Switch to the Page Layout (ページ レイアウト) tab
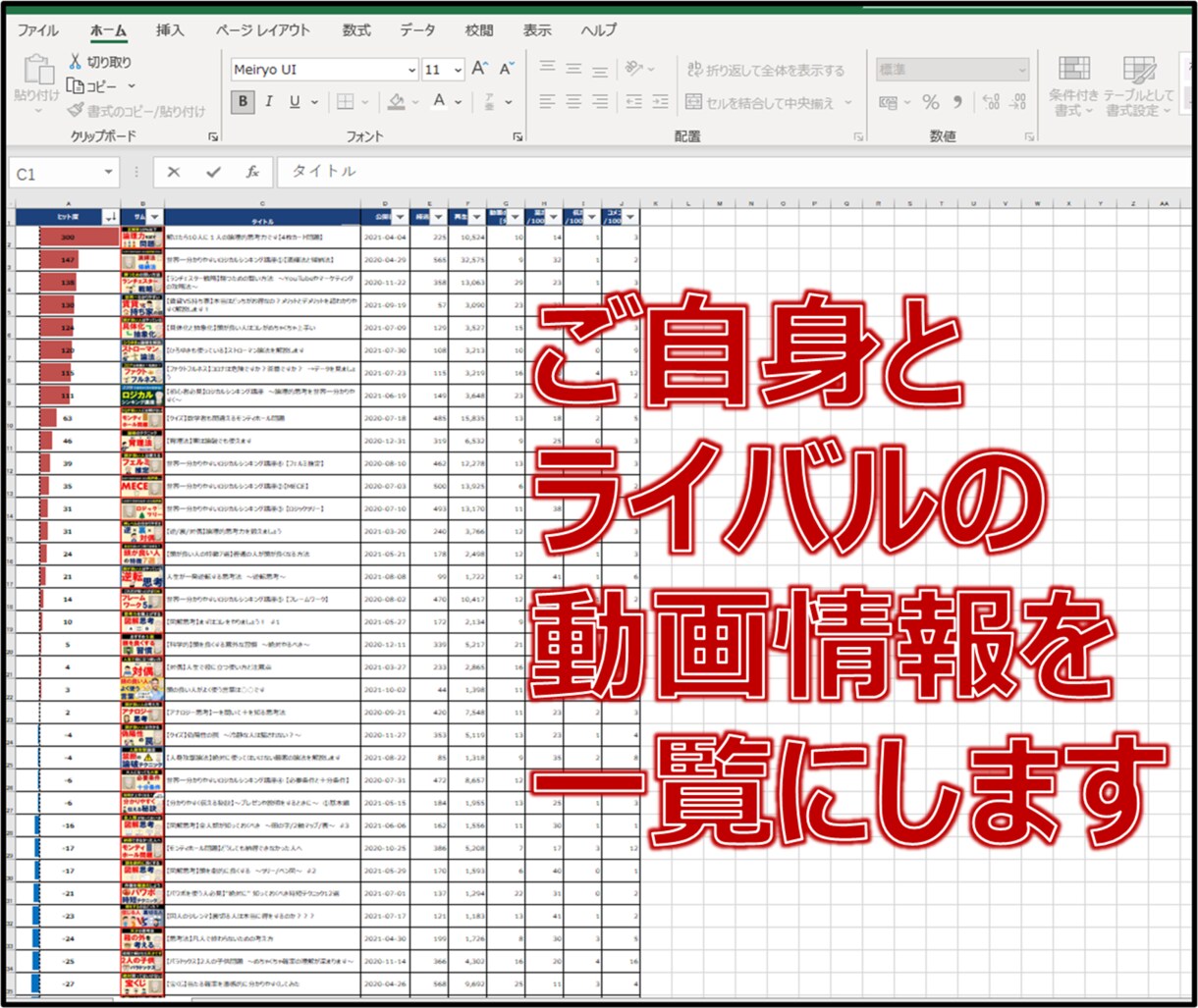This screenshot has width=1198, height=1008. 262,30
